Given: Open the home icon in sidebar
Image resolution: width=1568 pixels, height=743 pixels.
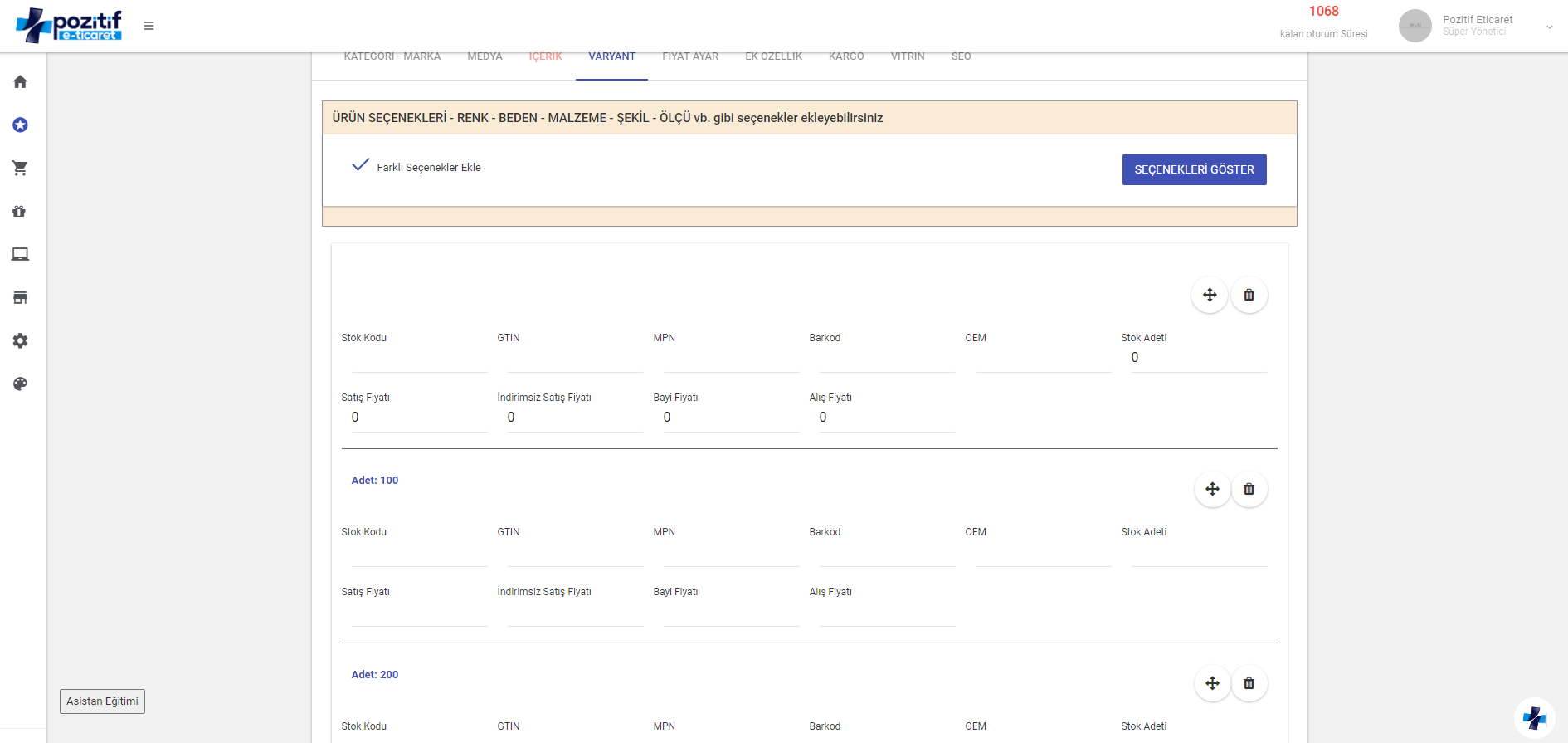Looking at the screenshot, I should pos(20,81).
